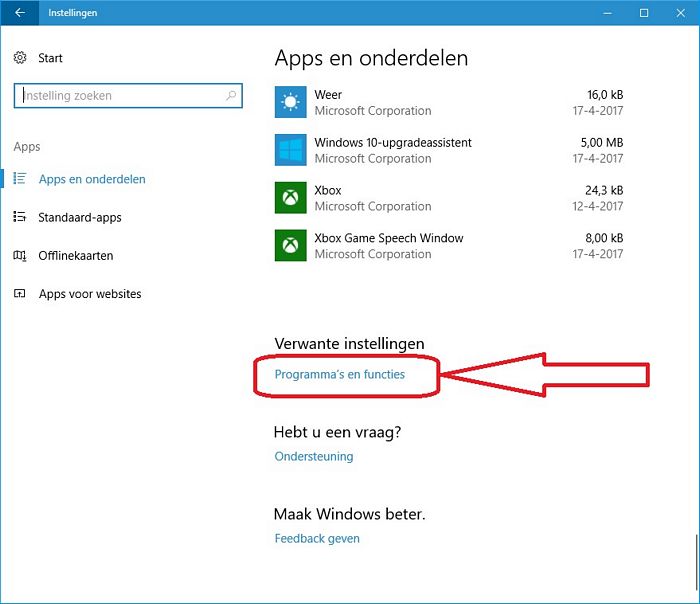This screenshot has width=700, height=604.
Task: Click the Xbox Game Speech Window icon
Action: [290, 246]
